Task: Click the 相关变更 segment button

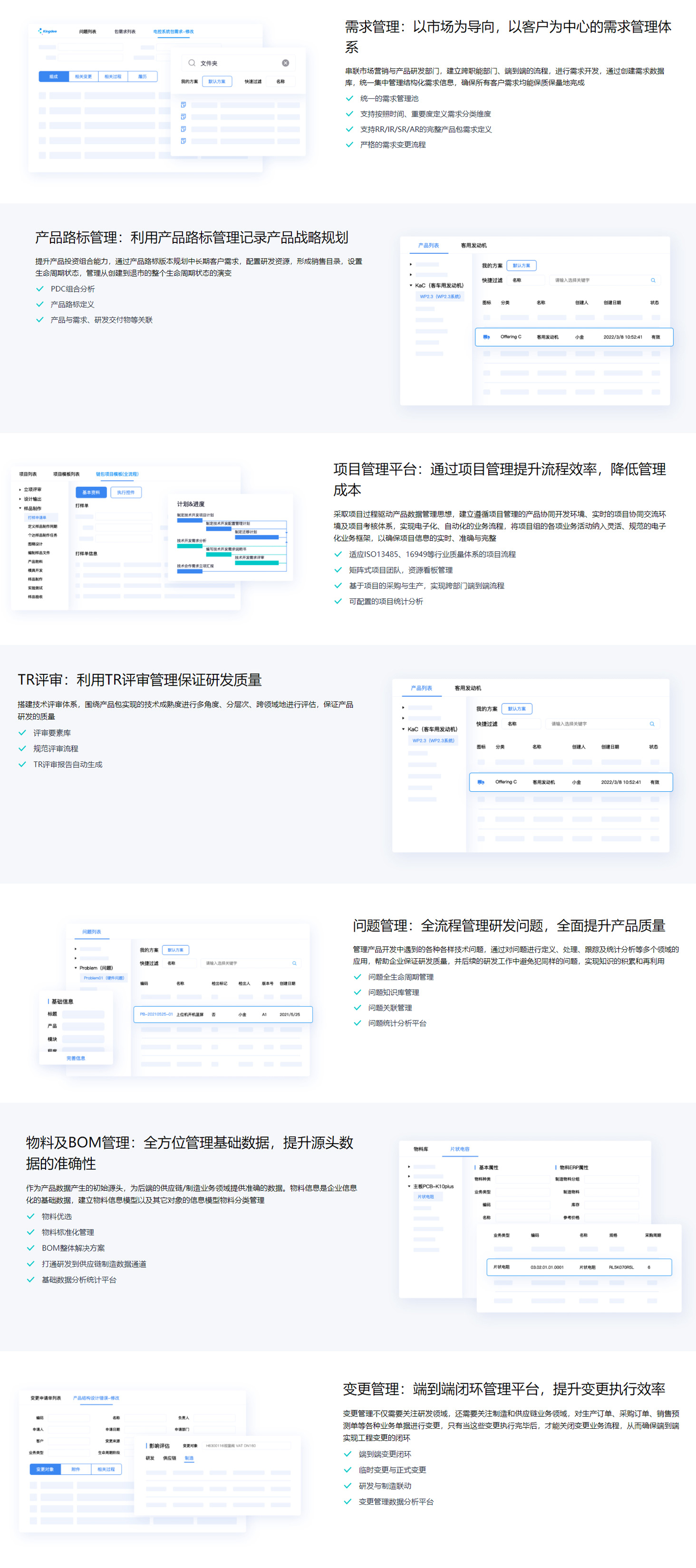Action: [x=83, y=76]
